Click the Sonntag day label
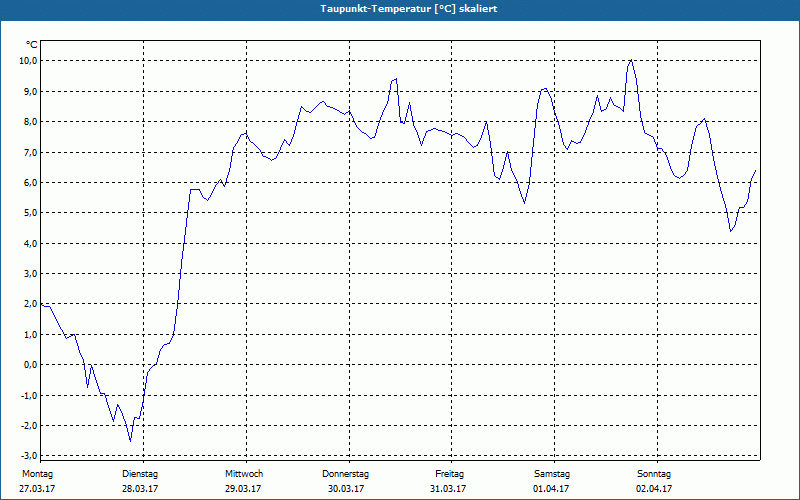Screen dimensions: 800x500 click(654, 474)
